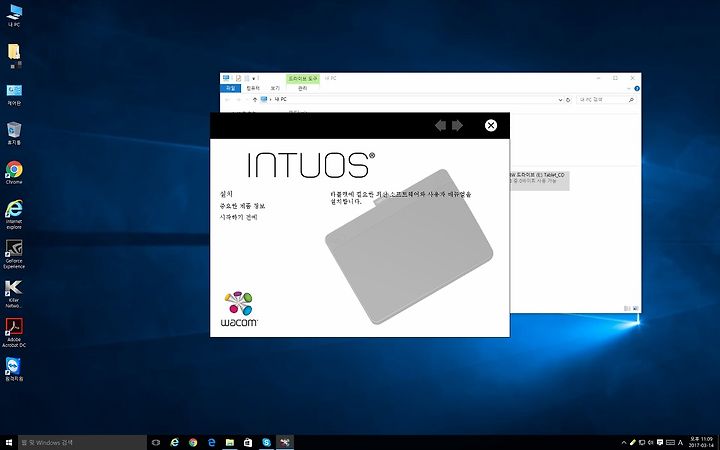Open Skype from the taskbar
The height and width of the screenshot is (450, 720).
click(266, 443)
